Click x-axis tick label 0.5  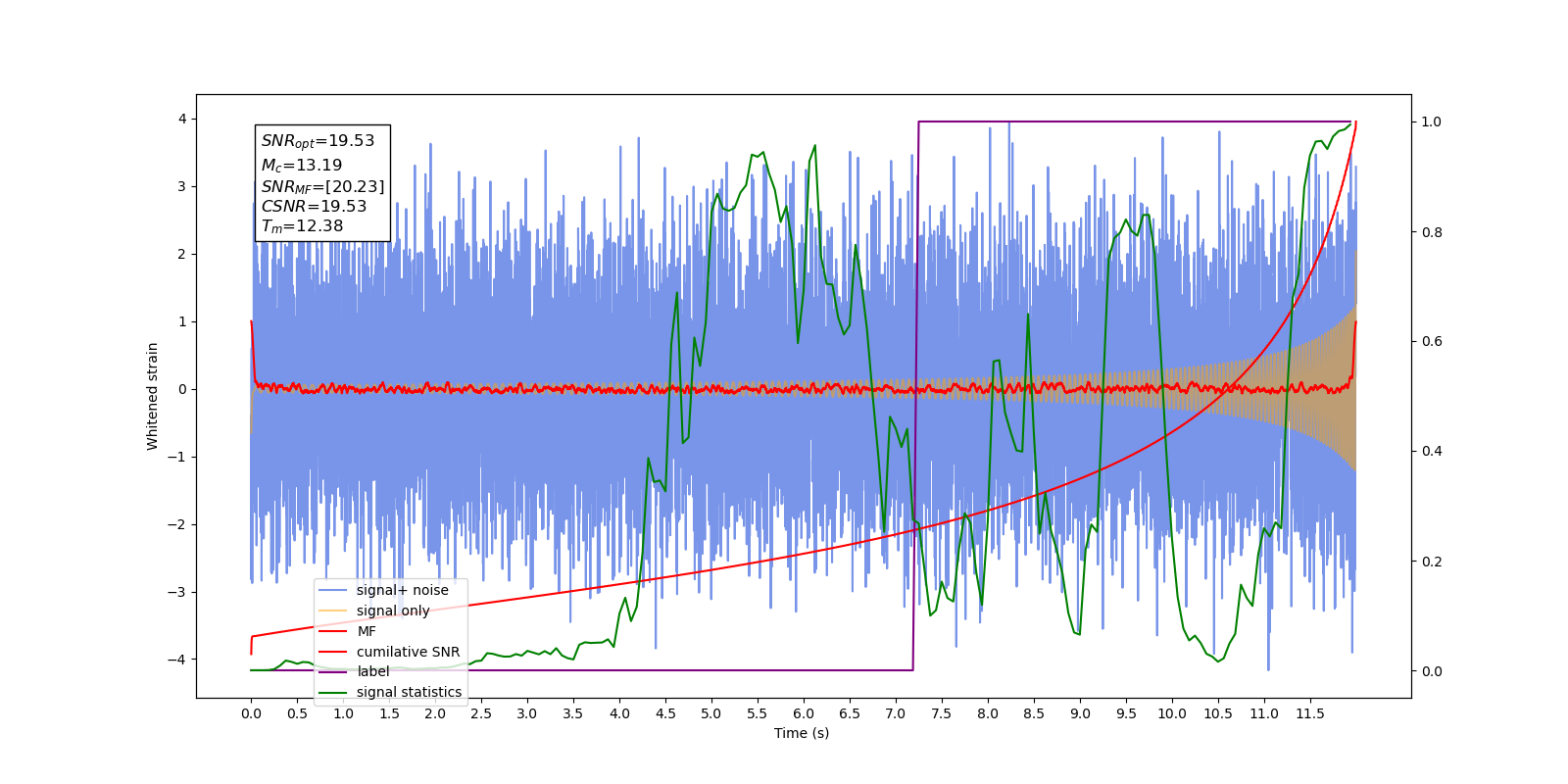coord(297,713)
